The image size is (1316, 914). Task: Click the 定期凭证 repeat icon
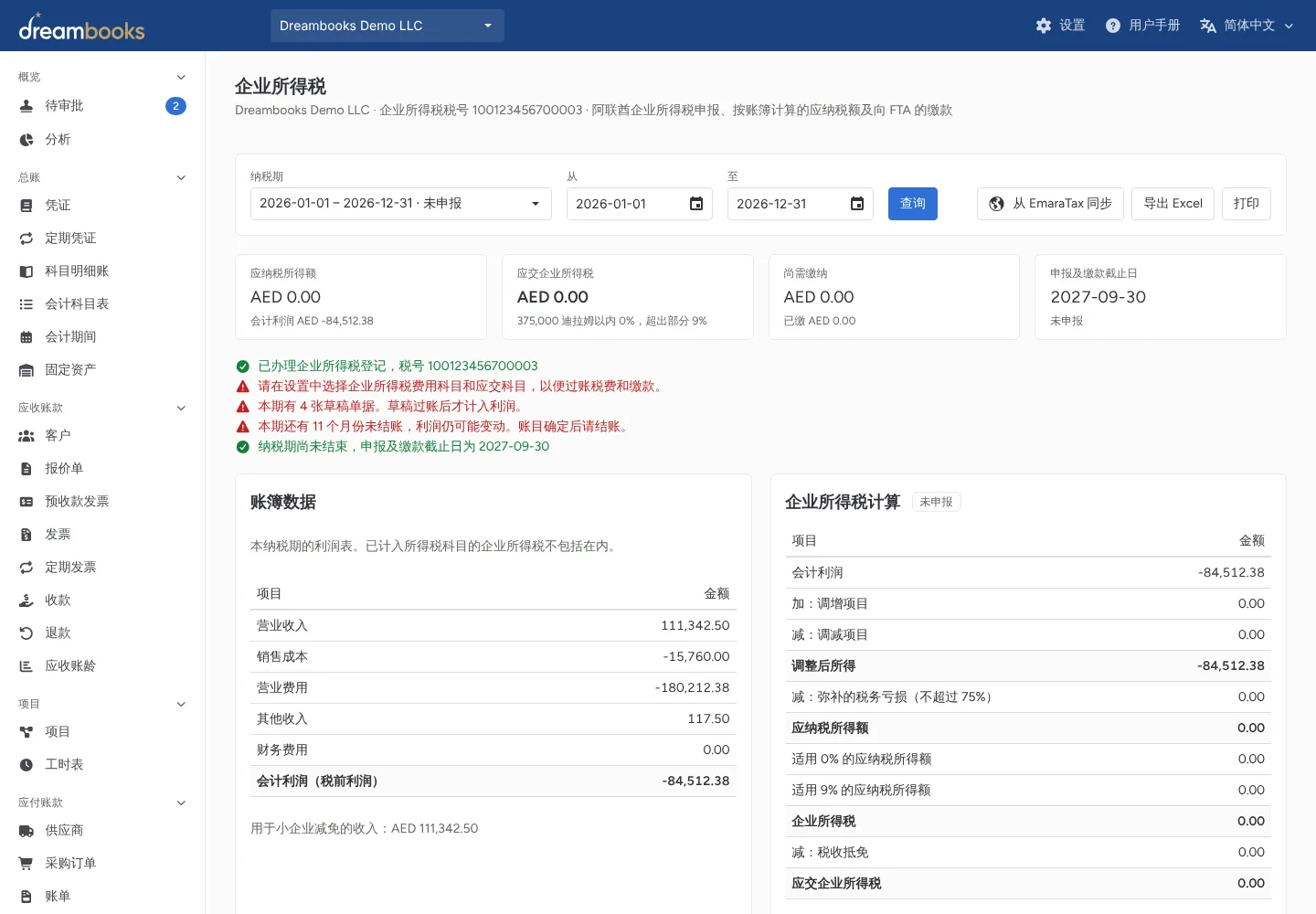tap(27, 239)
